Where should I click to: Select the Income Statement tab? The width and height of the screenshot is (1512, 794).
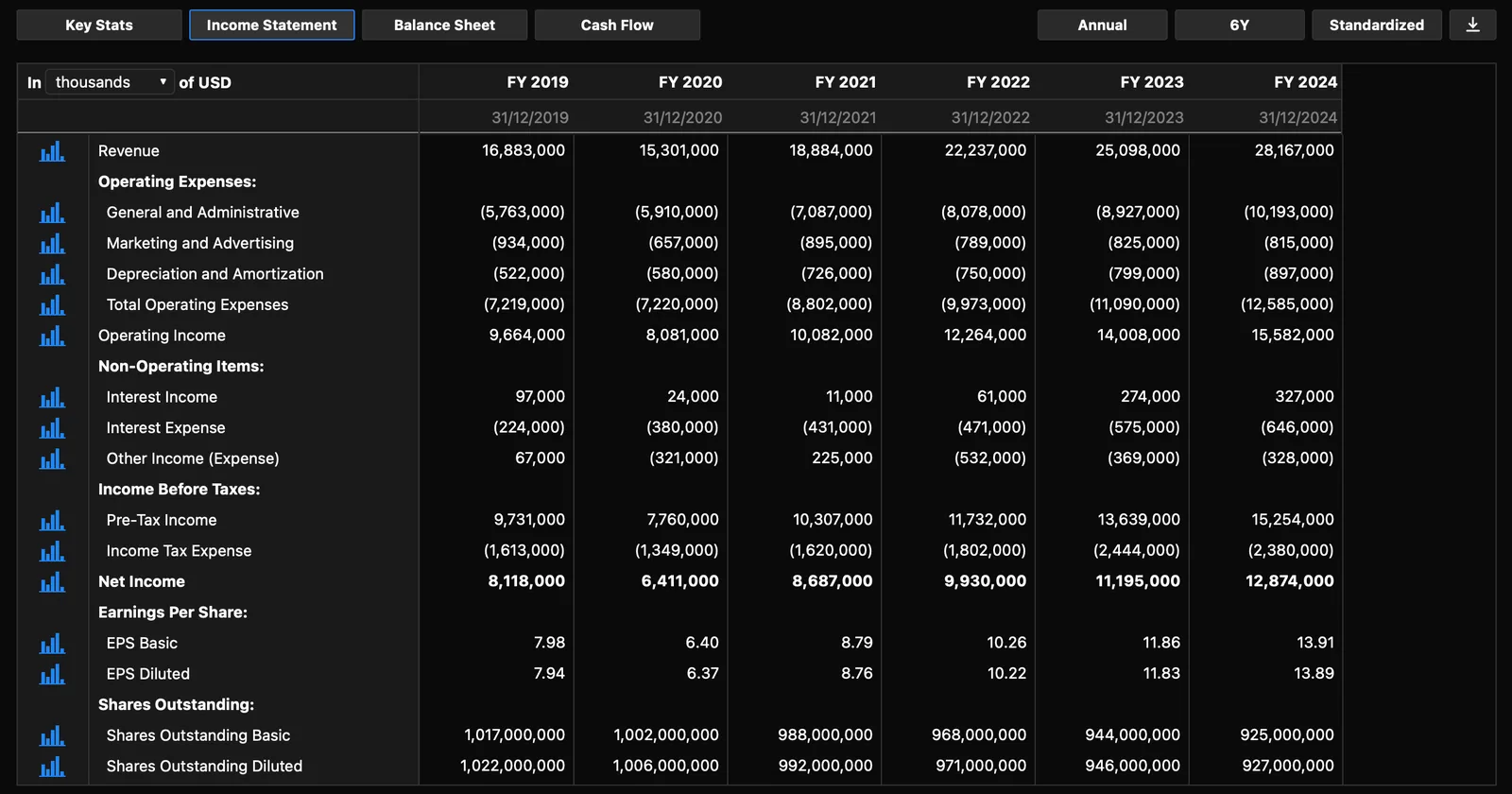click(272, 25)
